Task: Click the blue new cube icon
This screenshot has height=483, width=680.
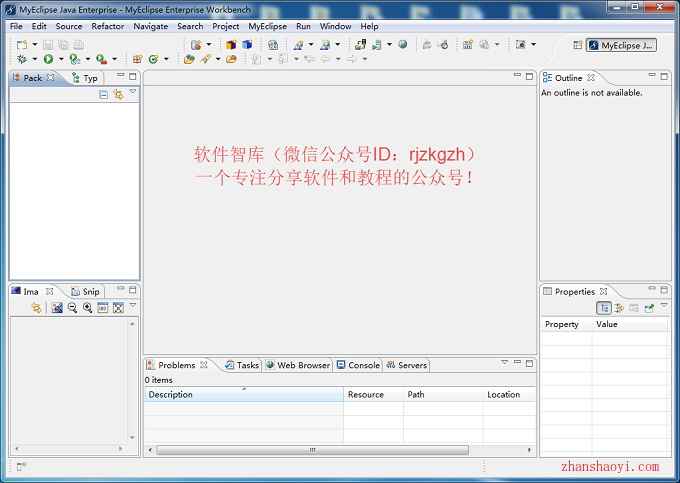Action: pos(247,45)
